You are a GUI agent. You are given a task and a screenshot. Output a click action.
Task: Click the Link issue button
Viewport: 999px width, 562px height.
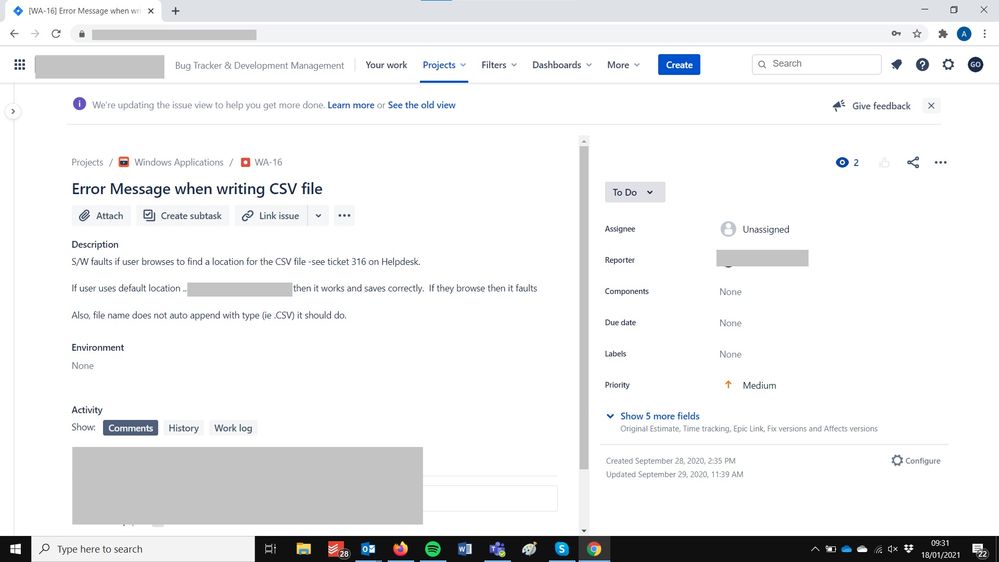tap(271, 215)
